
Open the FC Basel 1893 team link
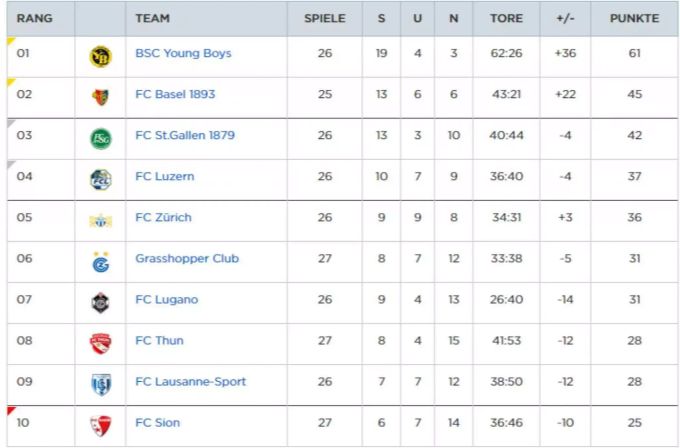click(175, 94)
